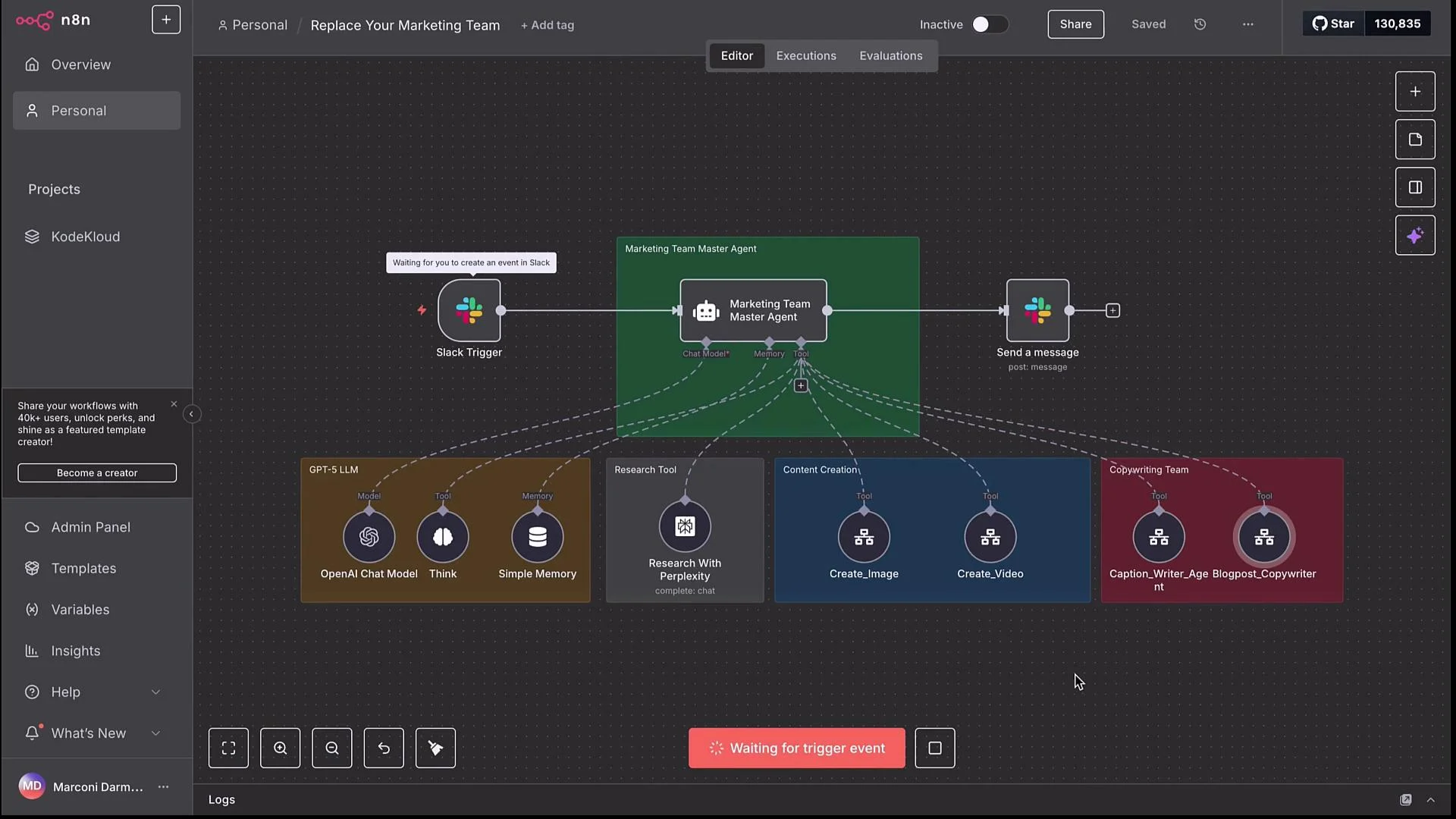Click the MD user avatar
This screenshot has height=819, width=1456.
pyautogui.click(x=32, y=786)
